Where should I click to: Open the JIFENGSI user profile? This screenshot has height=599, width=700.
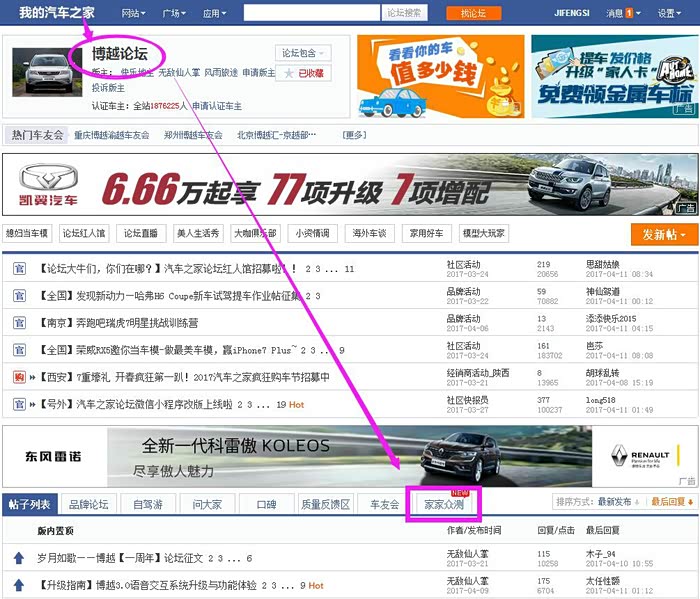coord(571,13)
